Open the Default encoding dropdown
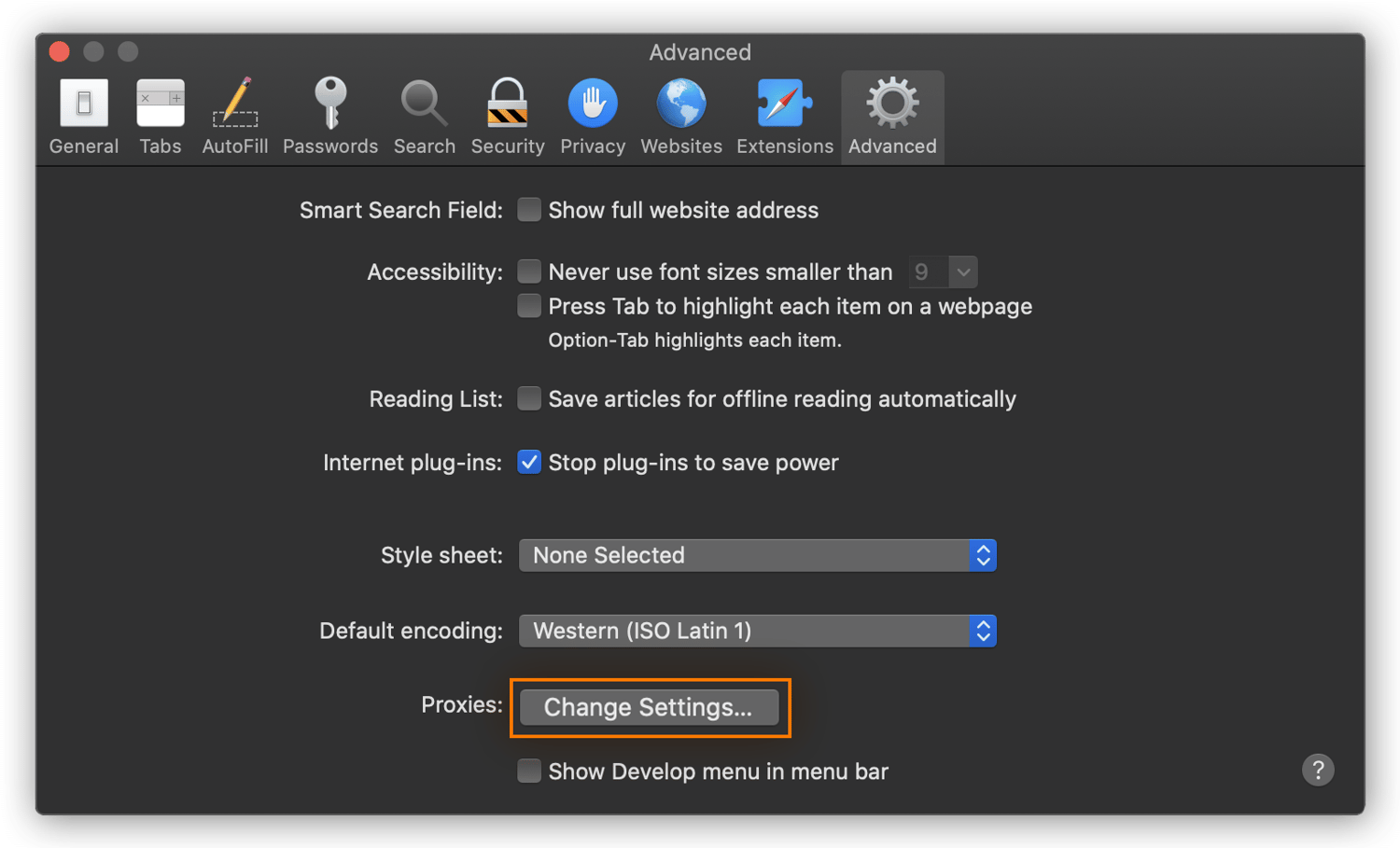This screenshot has width=1400, height=848. 756,631
